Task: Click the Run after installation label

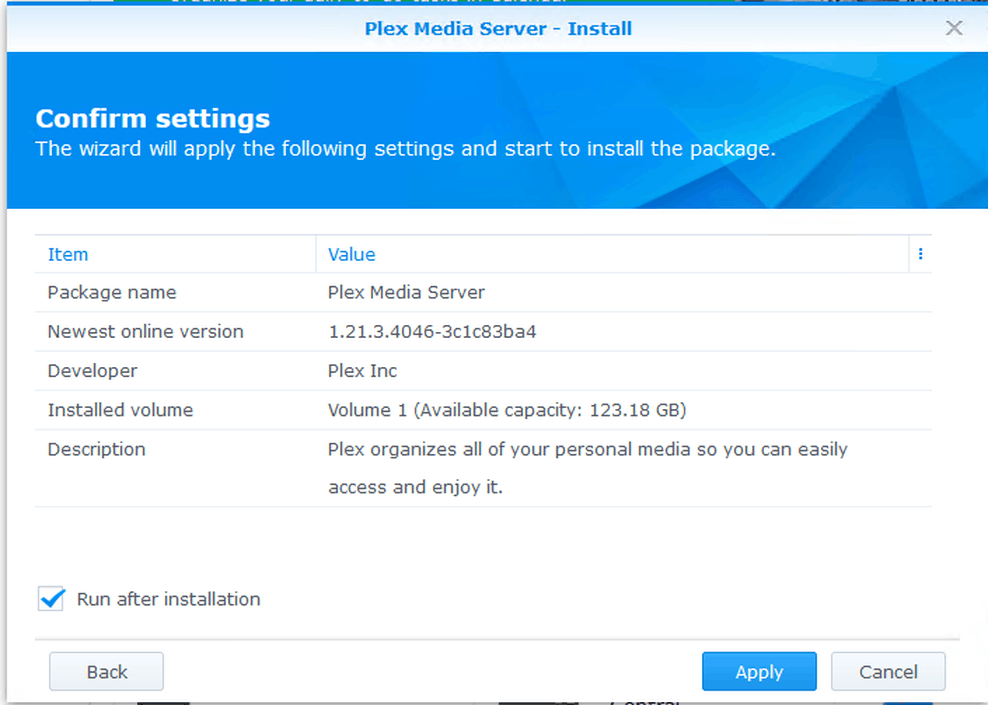Action: click(x=168, y=599)
